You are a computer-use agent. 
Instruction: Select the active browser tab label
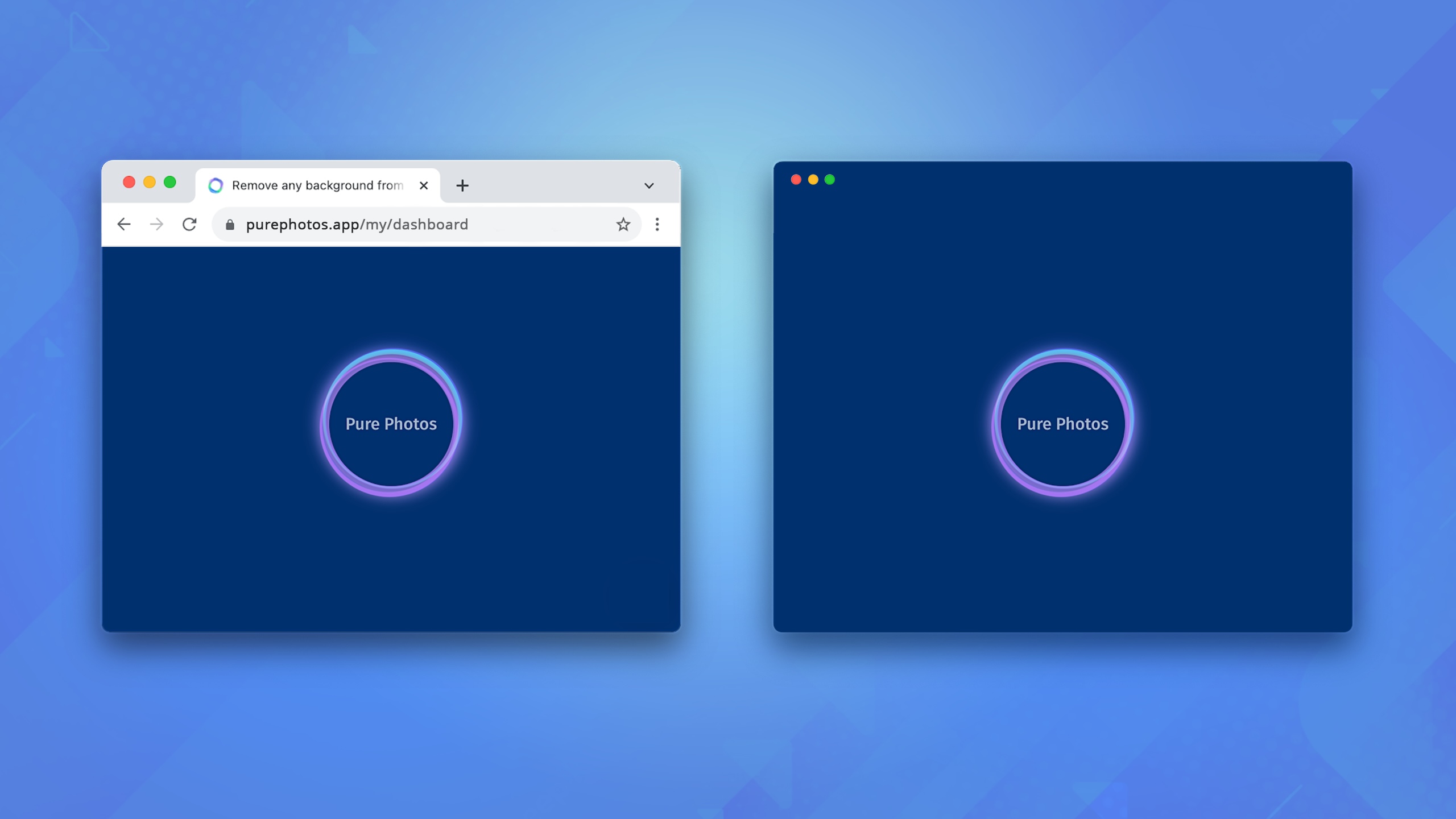point(315,185)
